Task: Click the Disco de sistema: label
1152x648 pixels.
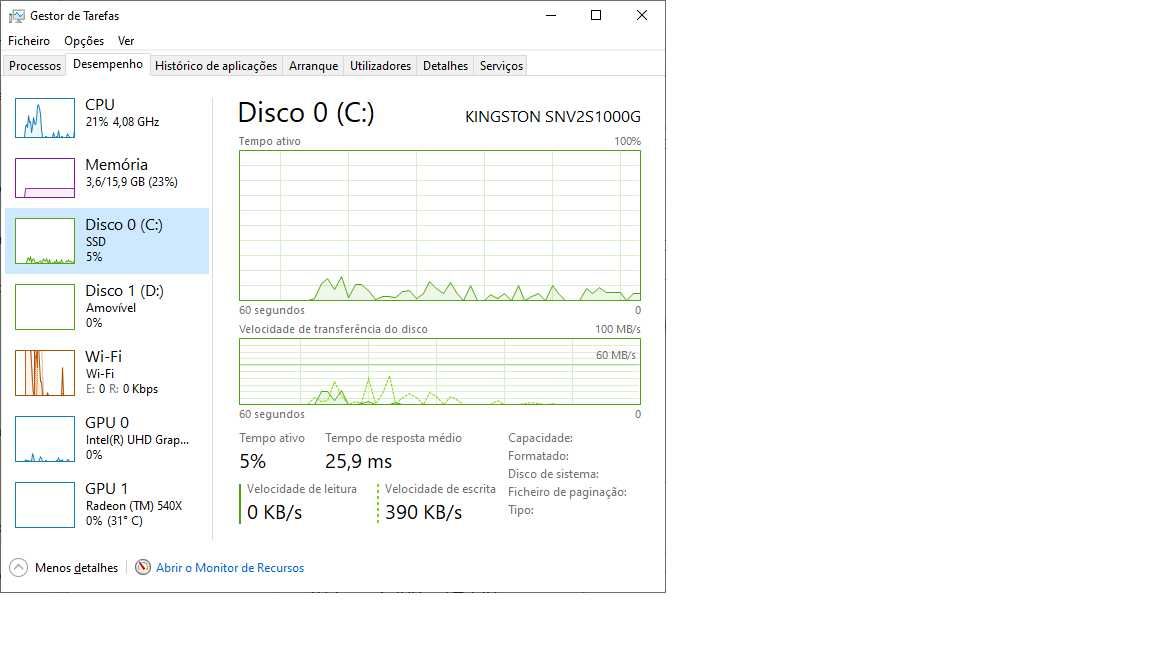Action: [x=553, y=474]
